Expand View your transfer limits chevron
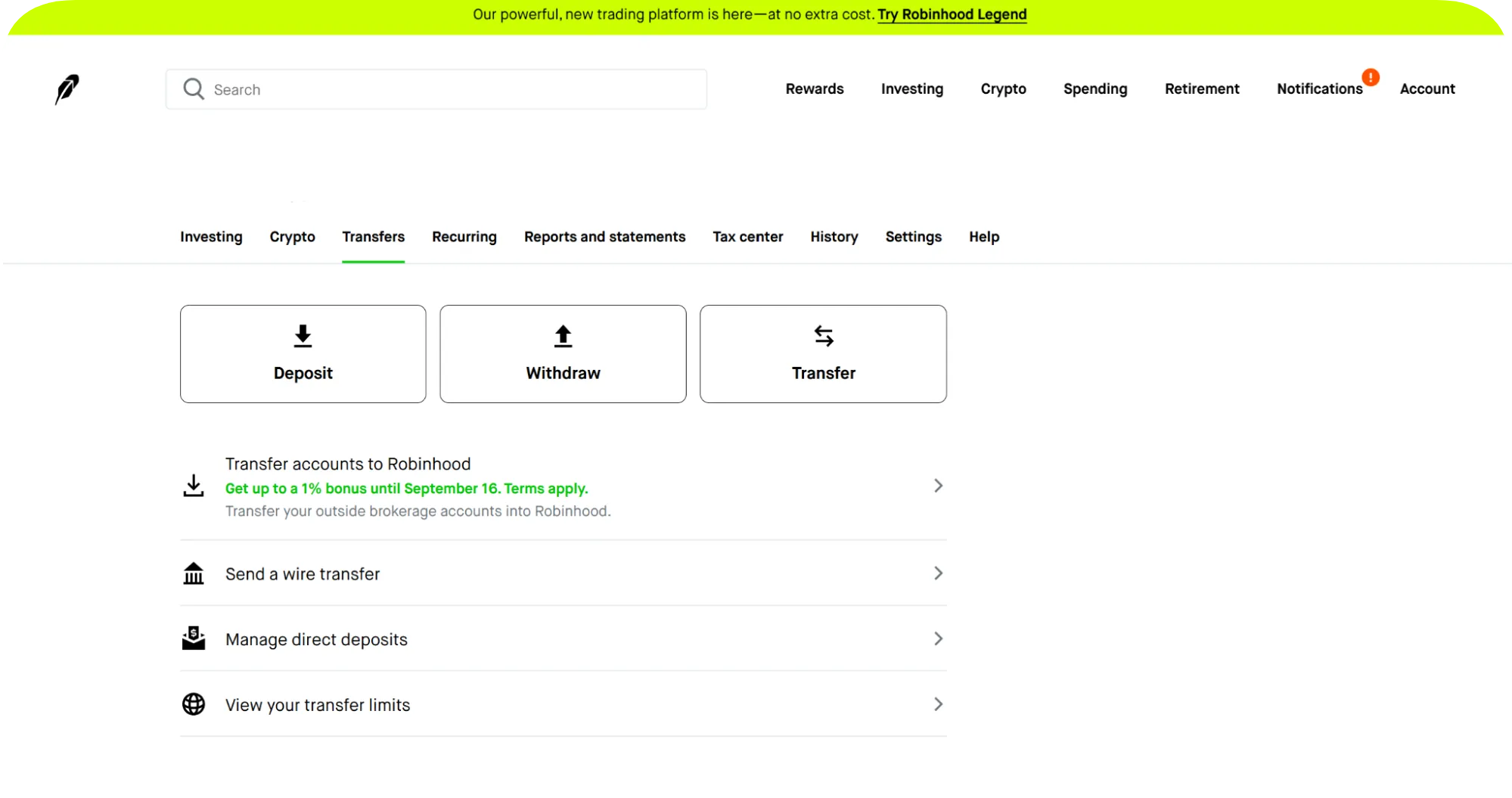The width and height of the screenshot is (1512, 798). pyautogui.click(x=938, y=704)
